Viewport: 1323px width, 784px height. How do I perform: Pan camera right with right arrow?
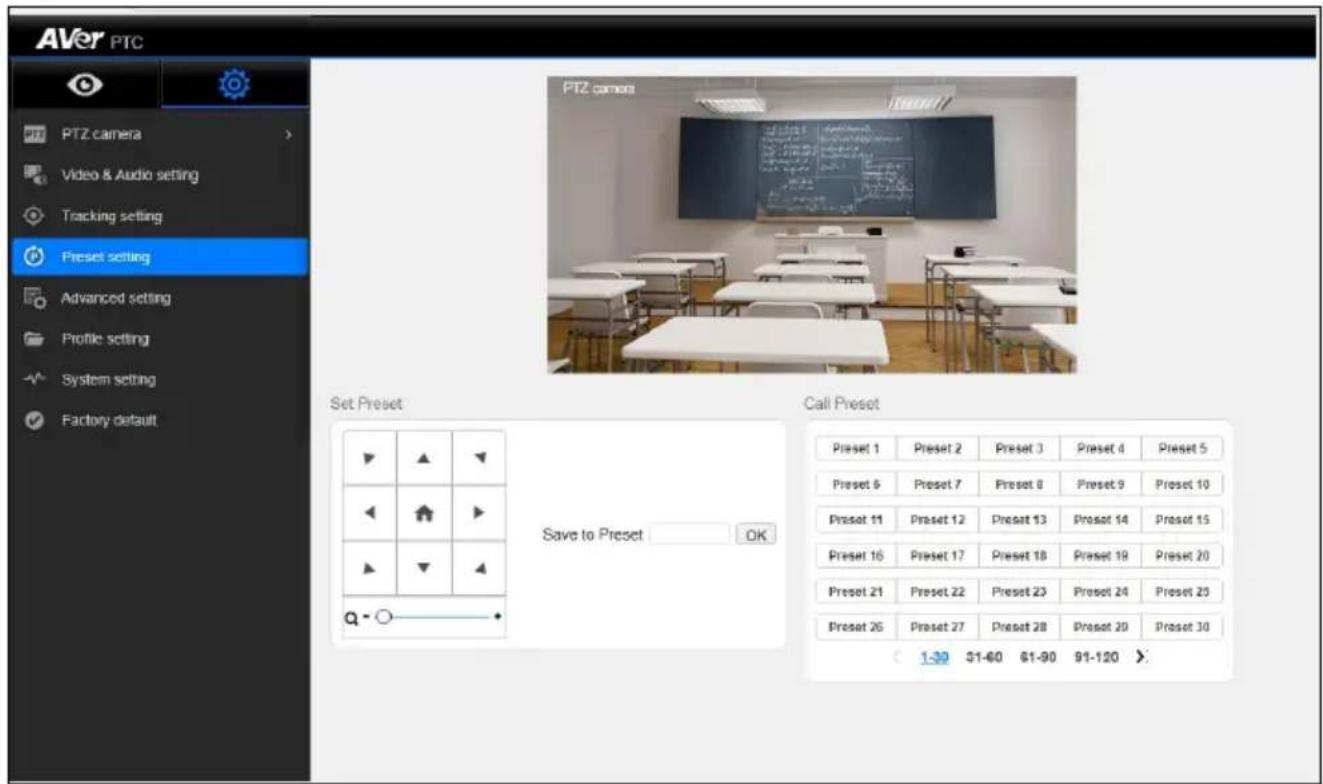point(479,513)
